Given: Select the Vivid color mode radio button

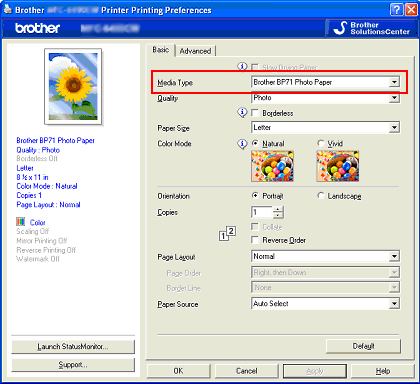Looking at the screenshot, I should (x=321, y=143).
